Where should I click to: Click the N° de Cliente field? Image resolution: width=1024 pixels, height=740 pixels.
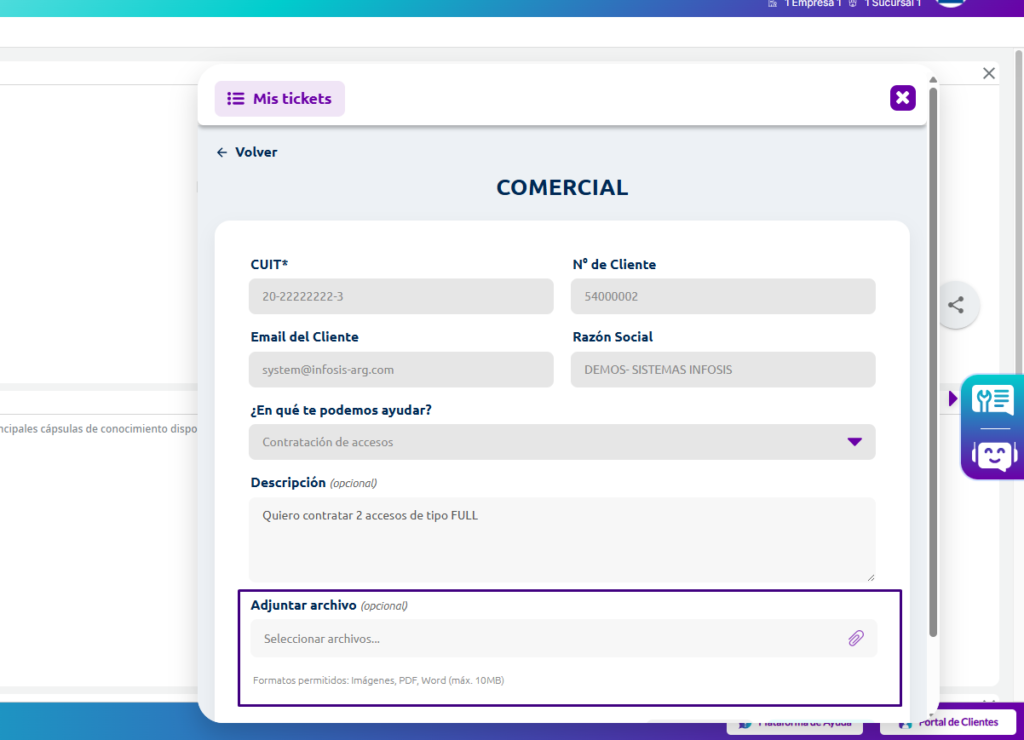coord(722,297)
